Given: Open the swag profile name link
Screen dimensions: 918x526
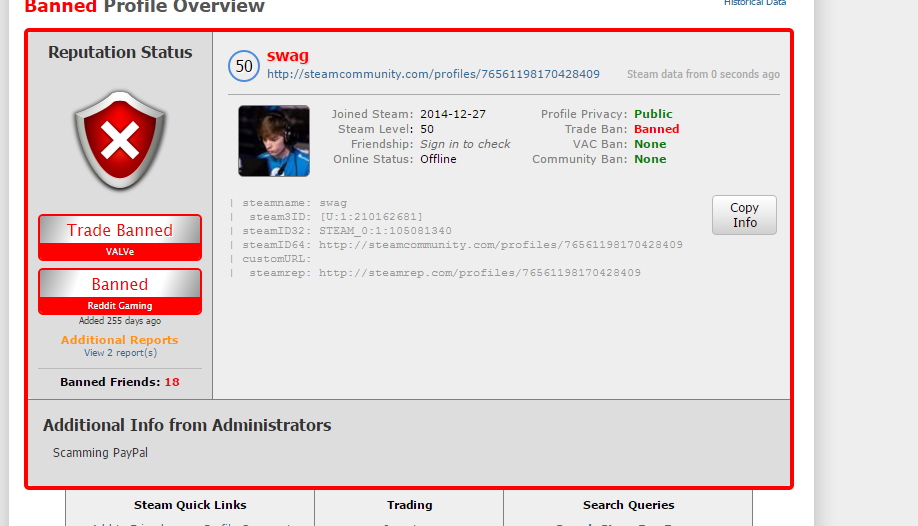Looking at the screenshot, I should tap(287, 55).
